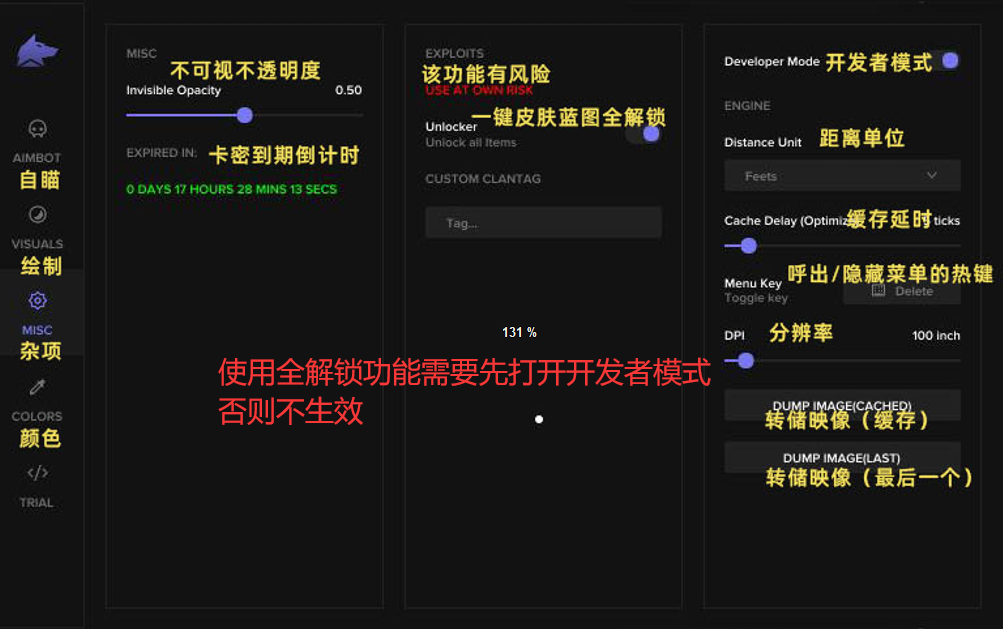Expand the chevron arrow in Distance Unit box

coord(932,176)
